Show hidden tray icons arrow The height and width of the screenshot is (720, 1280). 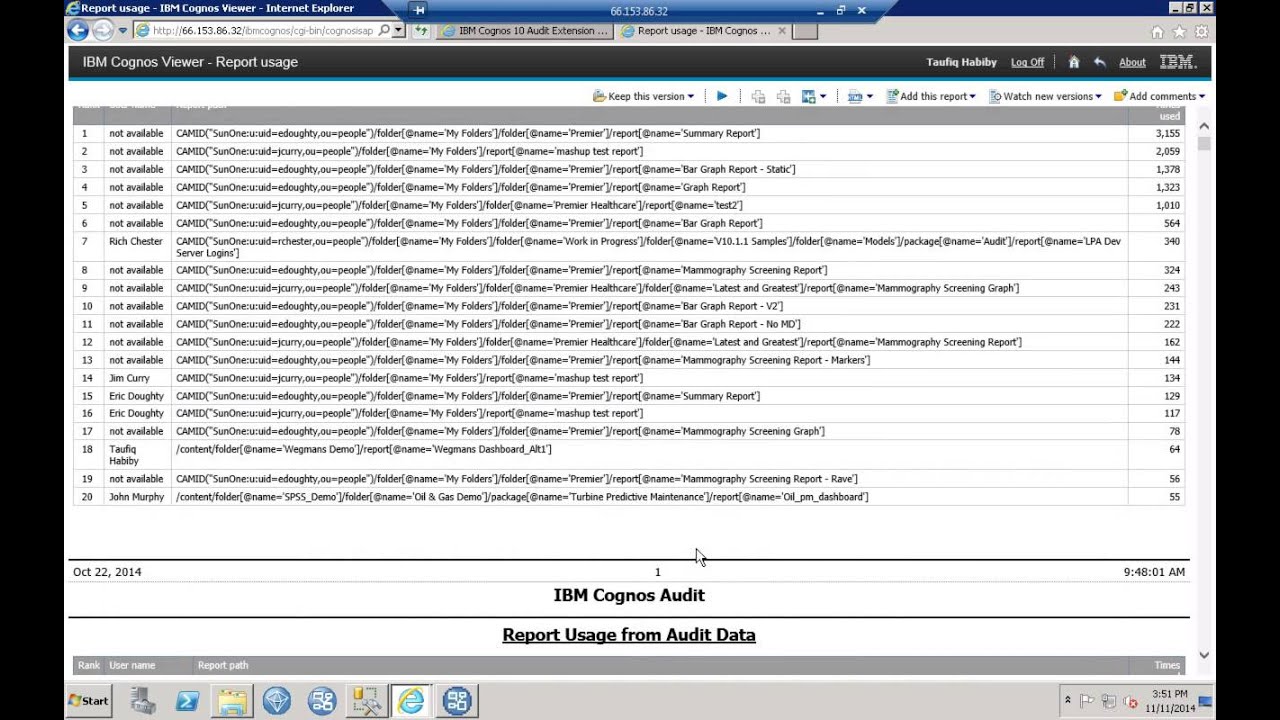[1068, 701]
